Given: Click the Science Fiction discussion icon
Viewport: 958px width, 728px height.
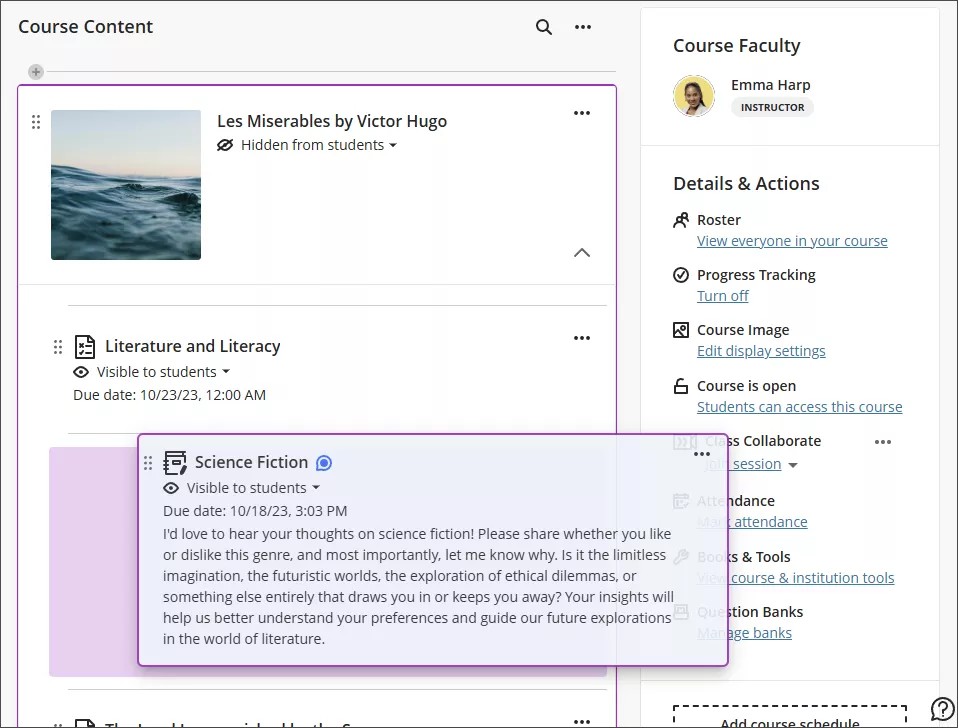Looking at the screenshot, I should [x=175, y=462].
